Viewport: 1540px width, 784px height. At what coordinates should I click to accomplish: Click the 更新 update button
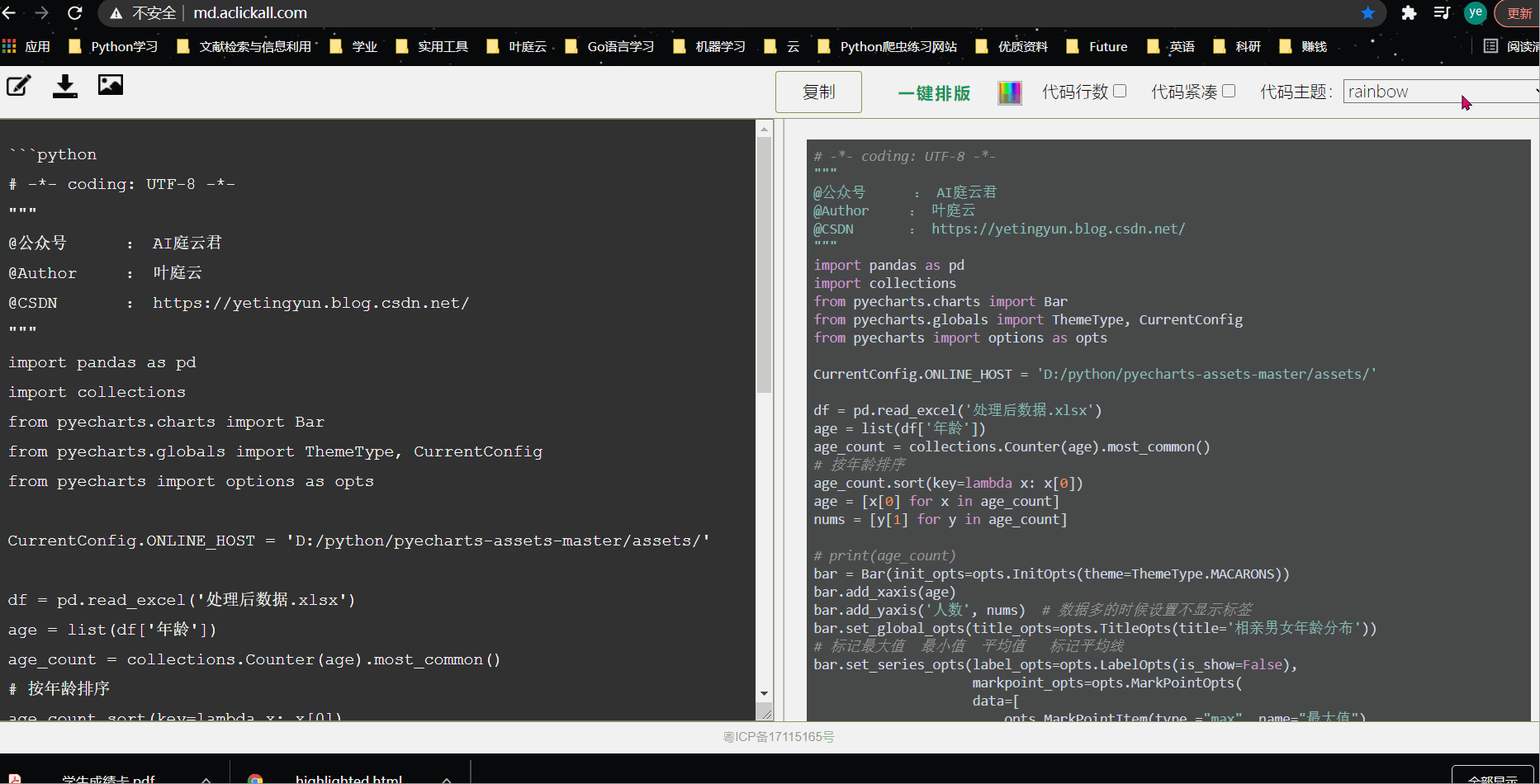tap(1518, 13)
